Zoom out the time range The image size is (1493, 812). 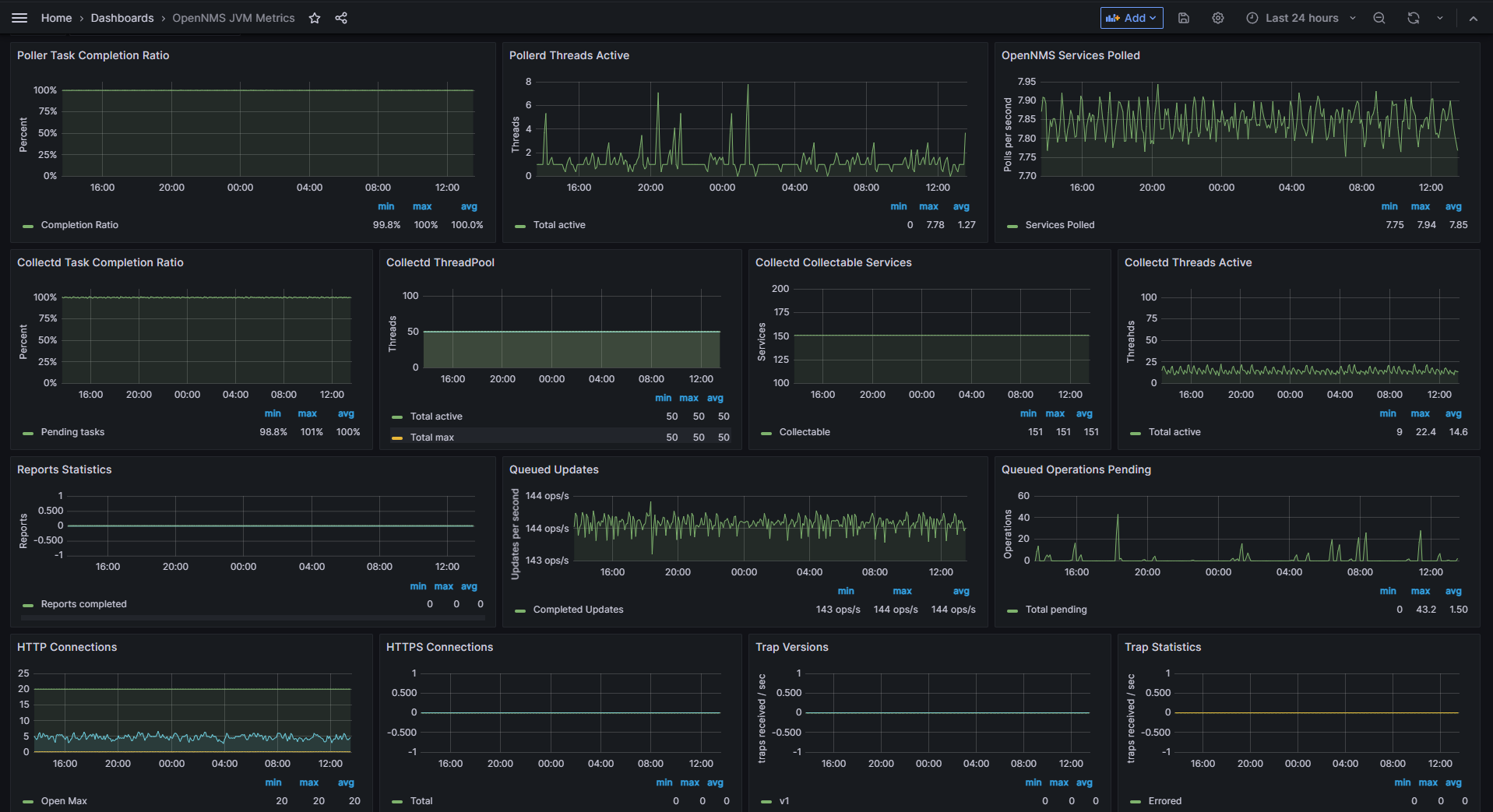pos(1379,18)
